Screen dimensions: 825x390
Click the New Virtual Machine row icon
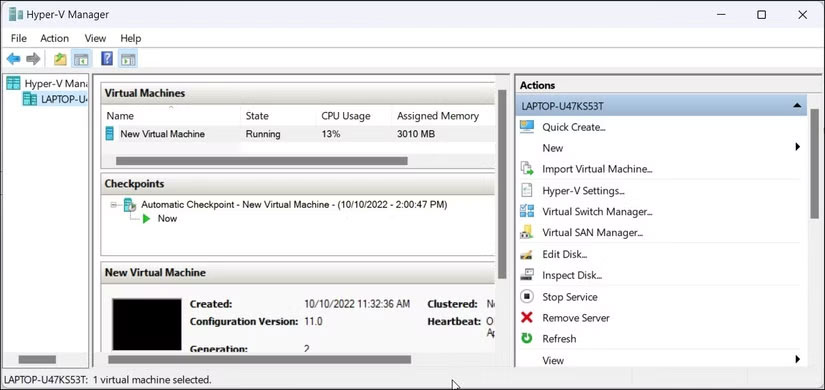pyautogui.click(x=109, y=134)
